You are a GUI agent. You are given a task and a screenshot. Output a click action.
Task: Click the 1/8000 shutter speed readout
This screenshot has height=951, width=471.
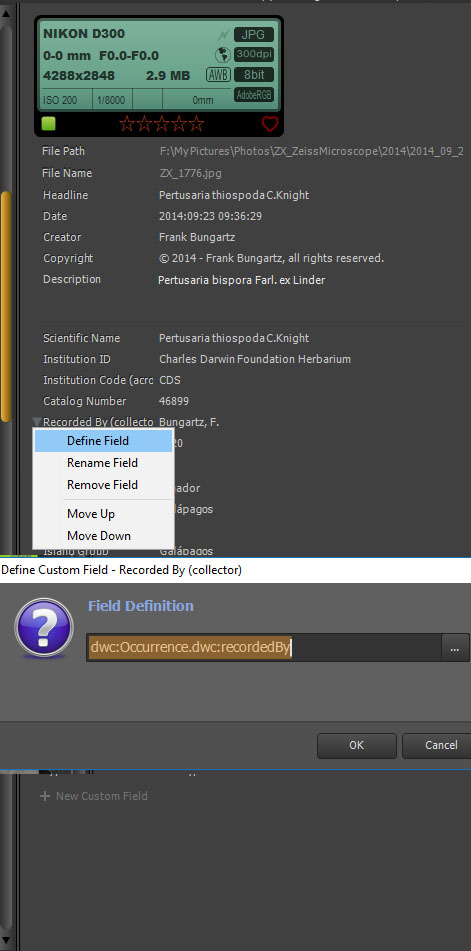tap(112, 100)
